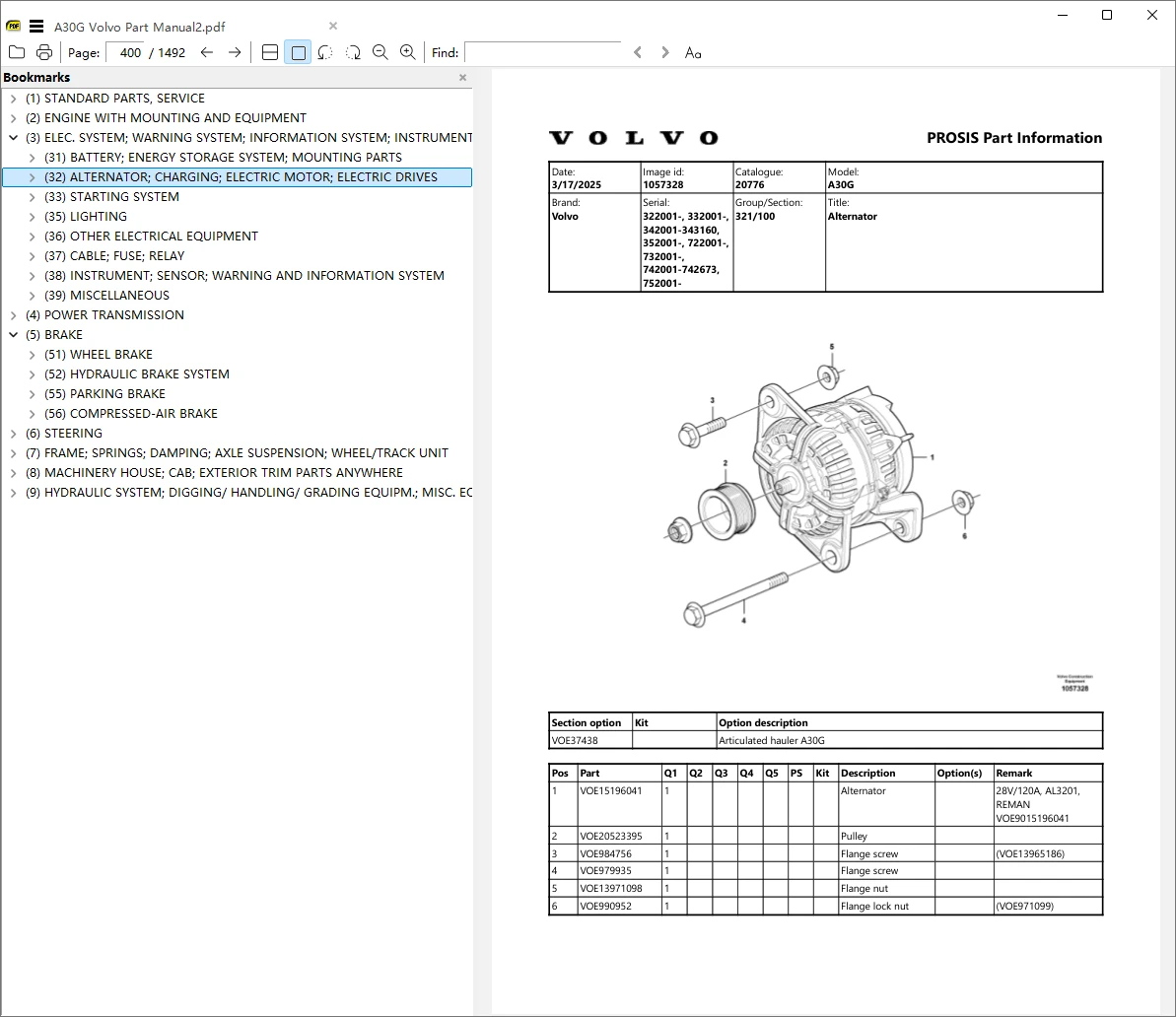This screenshot has width=1176, height=1017.
Task: Click the Find text field
Action: [543, 52]
